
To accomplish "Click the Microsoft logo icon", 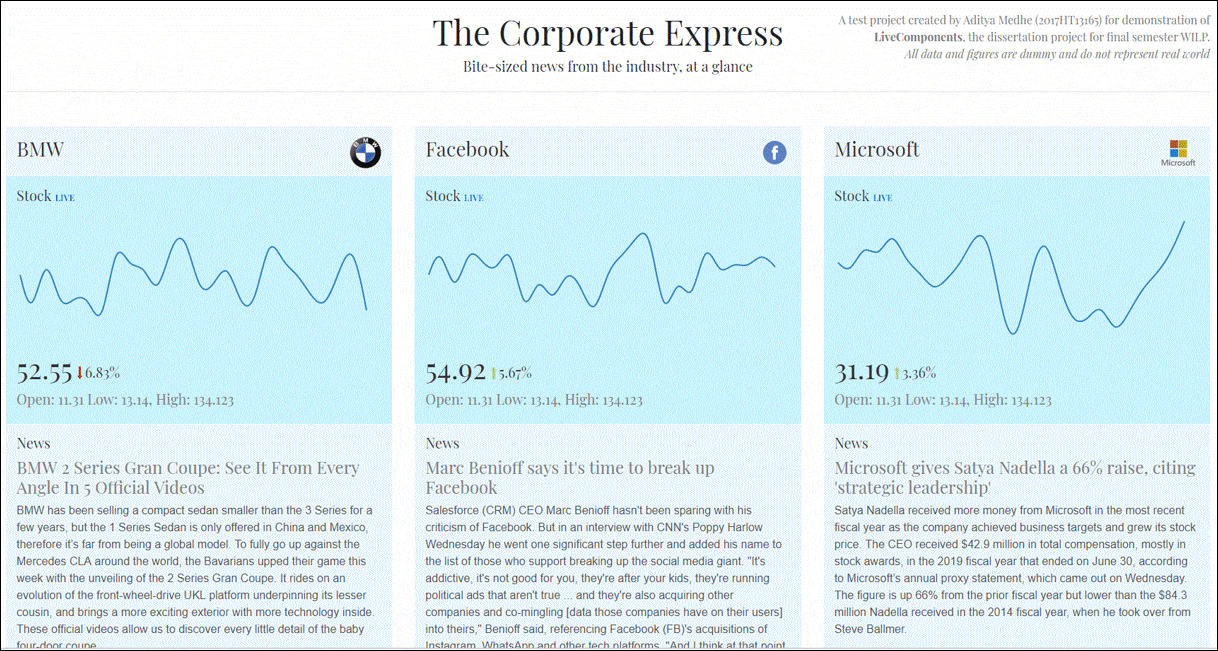I will [1178, 153].
